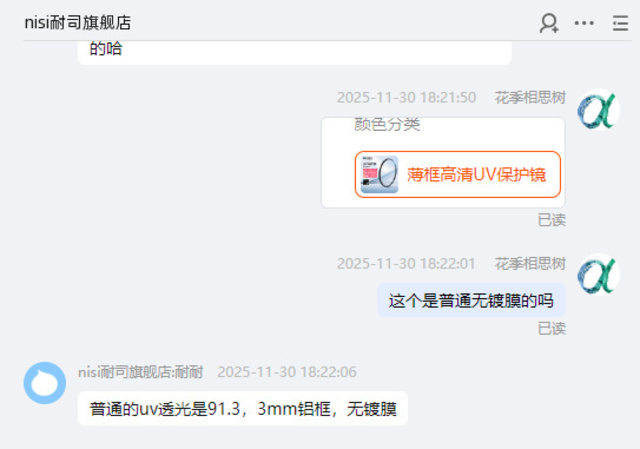Click the 2025-11-30 18:21:50 timestamp
Image resolution: width=640 pixels, height=449 pixels.
(x=407, y=98)
